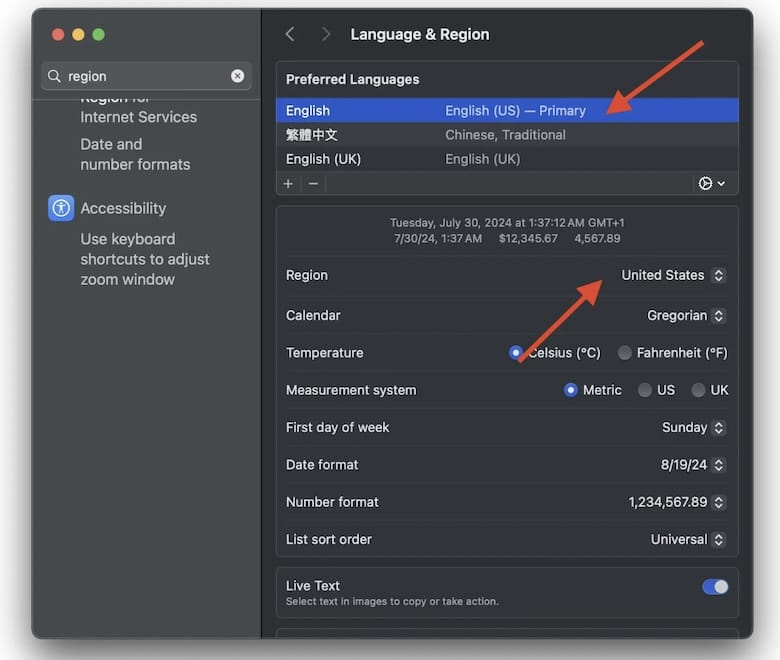Click the Preferred Languages heading
This screenshot has width=780, height=660.
click(353, 80)
